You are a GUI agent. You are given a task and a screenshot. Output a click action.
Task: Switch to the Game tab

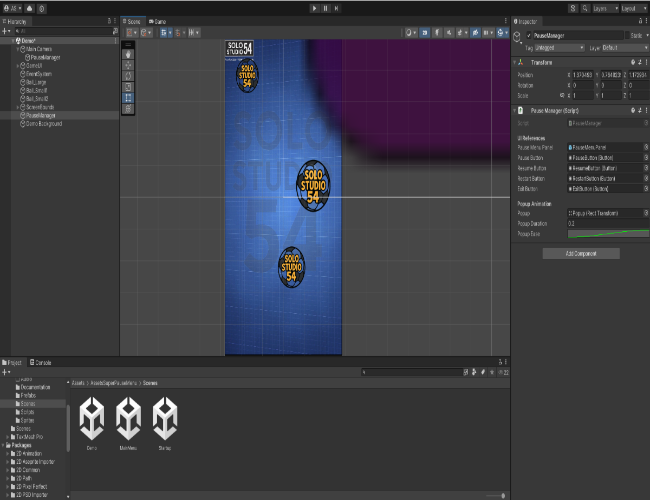pos(158,22)
